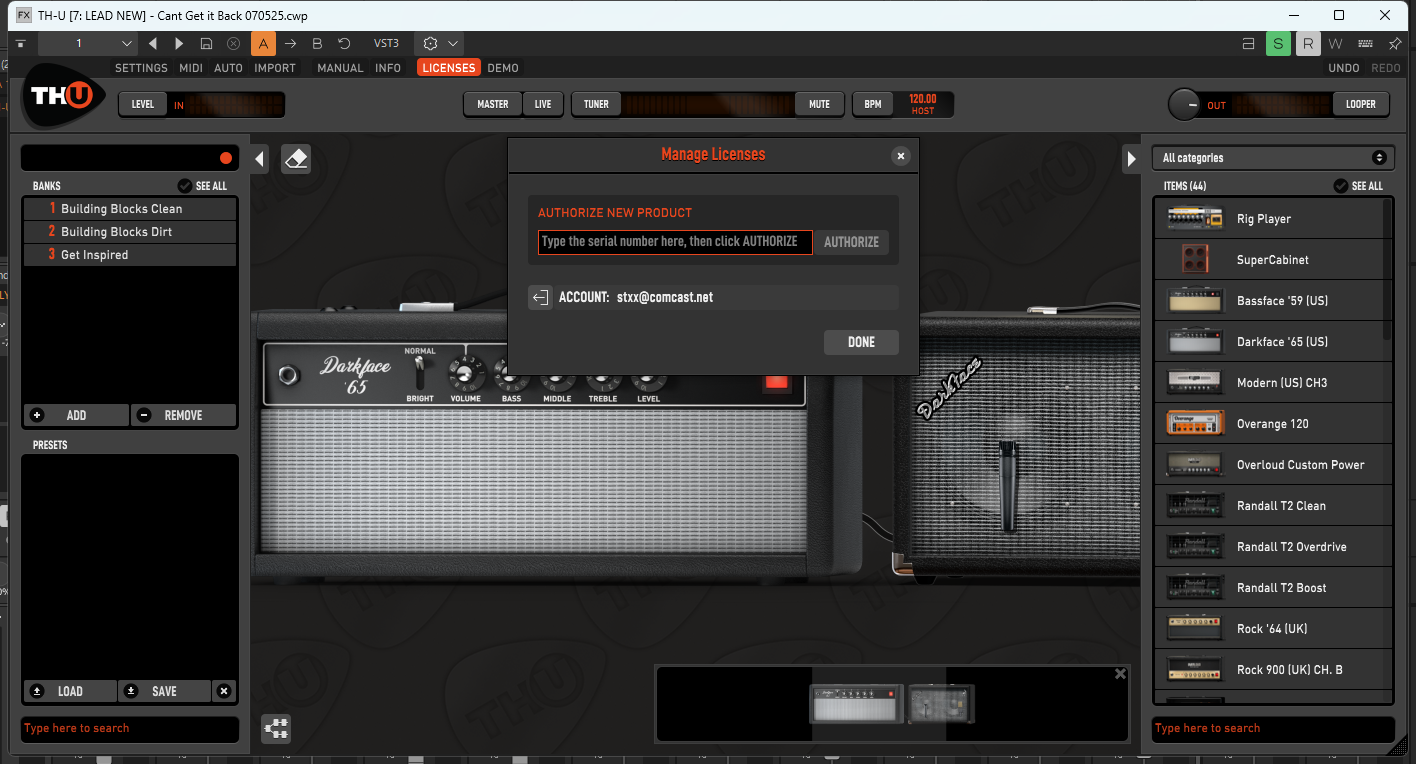Click the OUT level knob
The image size is (1416, 764).
[x=1185, y=105]
